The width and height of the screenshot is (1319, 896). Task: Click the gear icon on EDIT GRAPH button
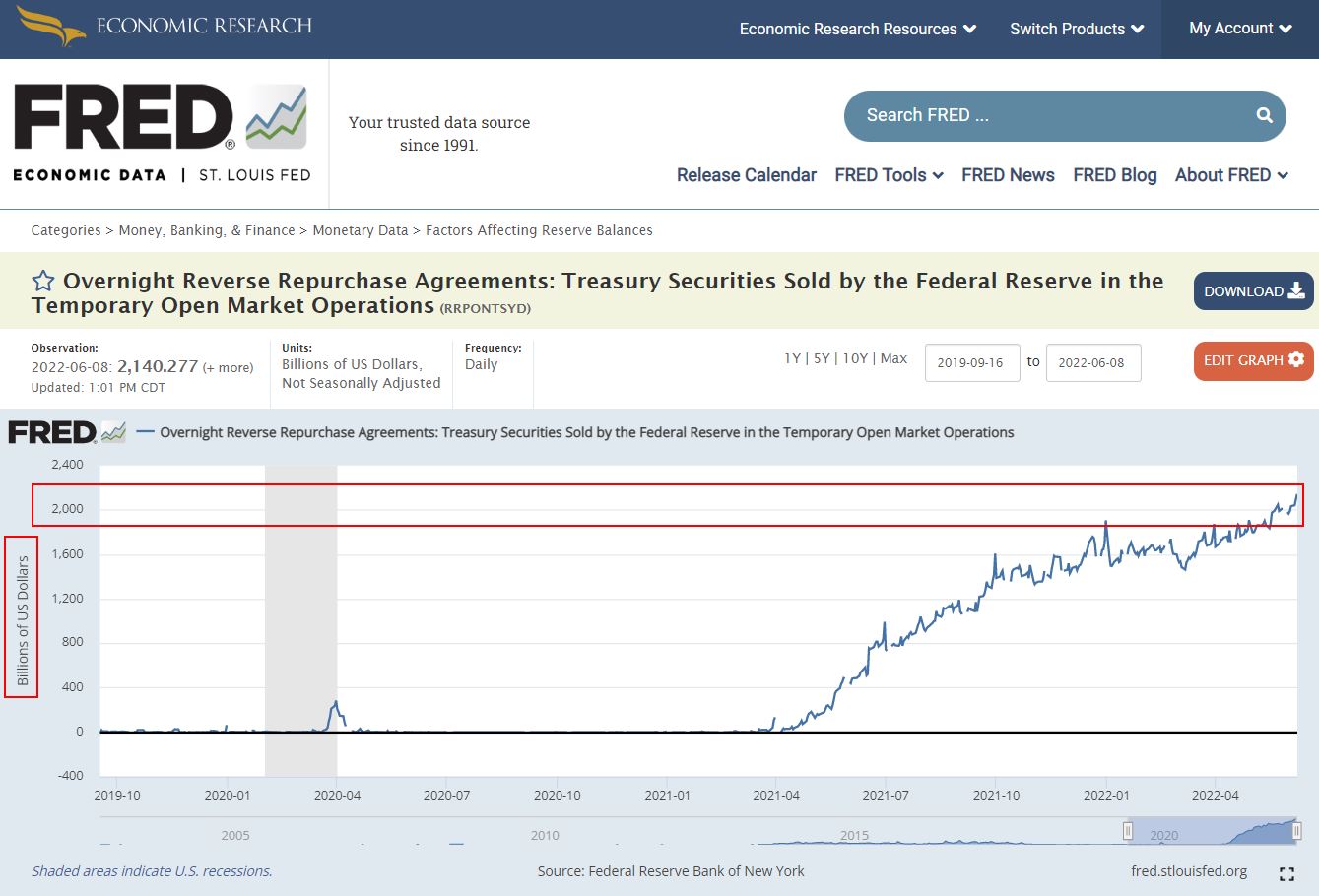click(x=1298, y=360)
